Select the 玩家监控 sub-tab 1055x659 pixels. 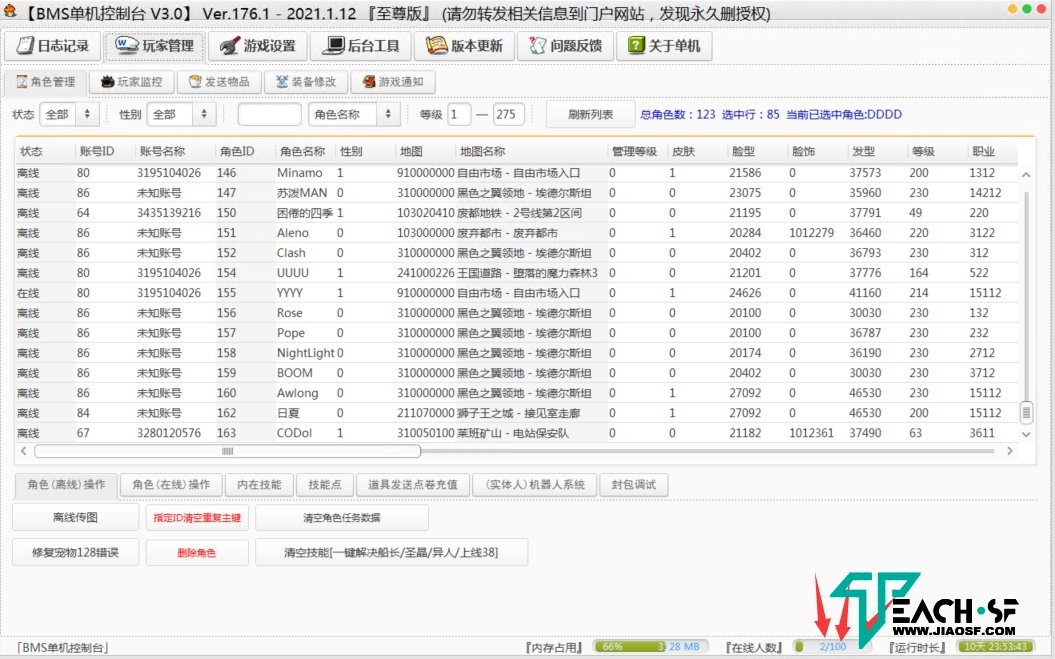tap(132, 82)
